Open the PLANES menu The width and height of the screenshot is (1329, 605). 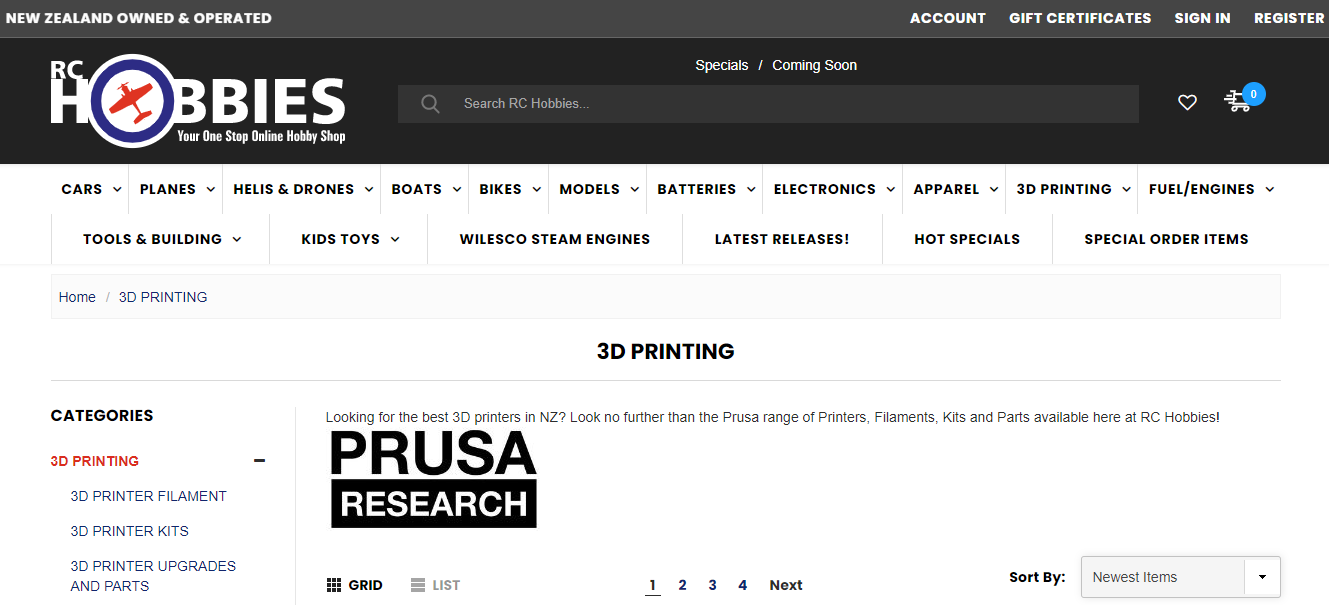168,189
